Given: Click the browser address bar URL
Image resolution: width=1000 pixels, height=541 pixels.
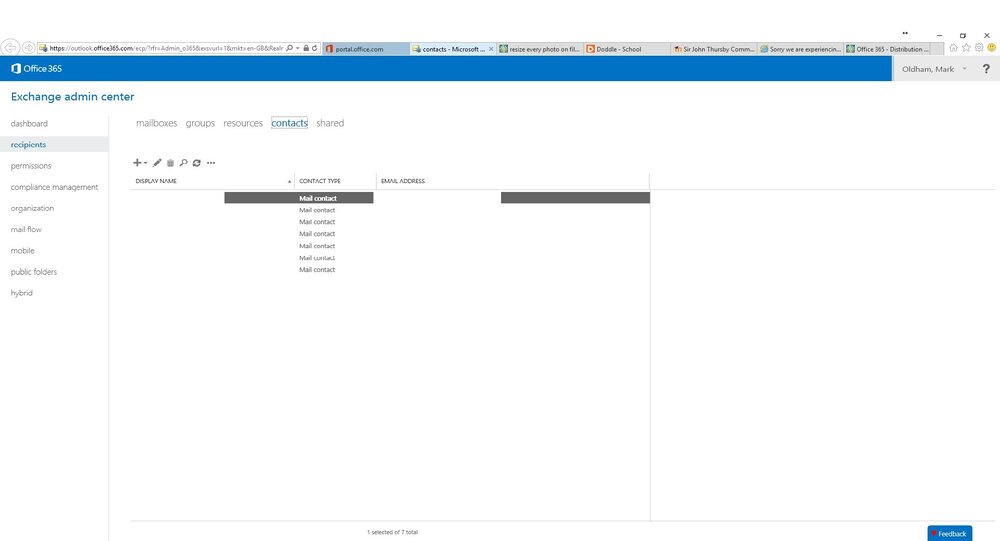Looking at the screenshot, I should point(166,48).
